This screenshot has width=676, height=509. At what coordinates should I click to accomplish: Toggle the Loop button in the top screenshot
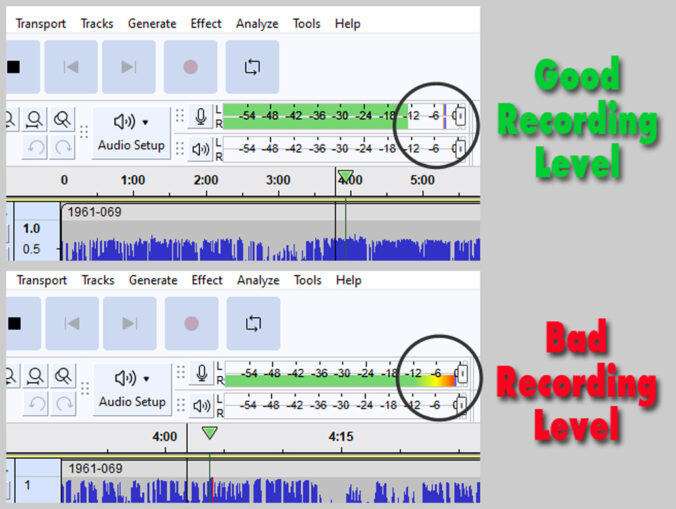tap(252, 67)
